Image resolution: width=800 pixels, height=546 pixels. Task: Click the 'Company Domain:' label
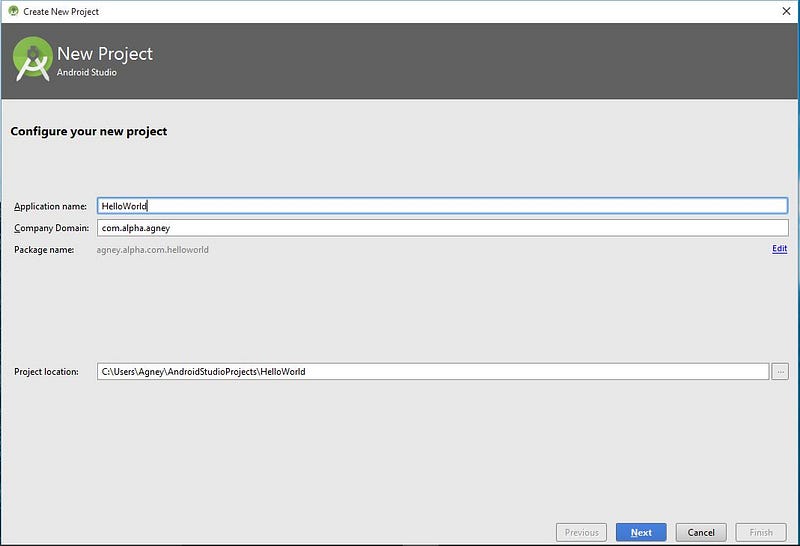tap(52, 228)
